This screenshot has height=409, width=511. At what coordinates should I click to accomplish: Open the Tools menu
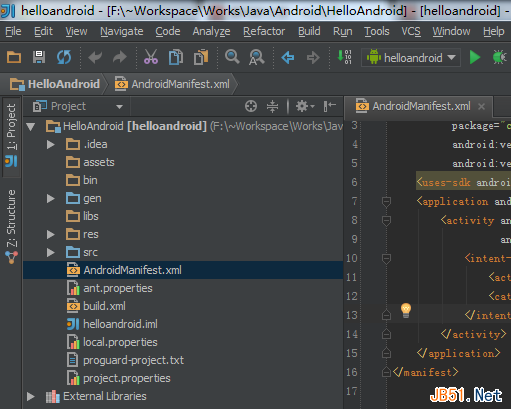tap(377, 31)
